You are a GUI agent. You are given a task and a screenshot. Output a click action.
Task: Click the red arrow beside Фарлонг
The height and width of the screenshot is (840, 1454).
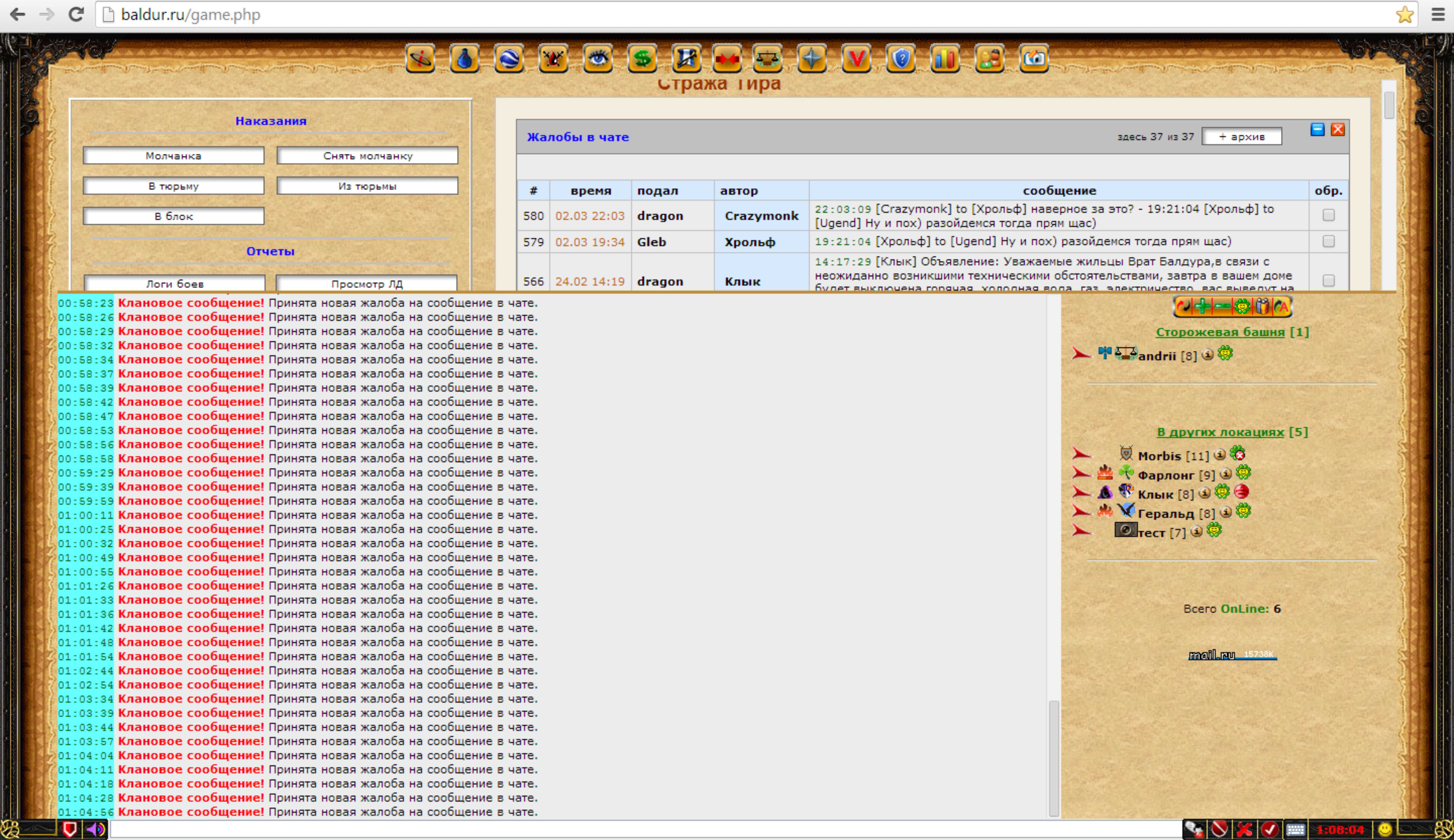click(x=1082, y=474)
